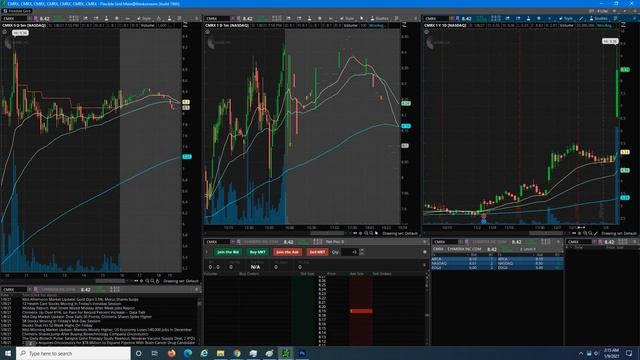Viewport: 640px width, 360px height.
Task: Open Drawing set Default dropdown under left chart
Action: click(181, 281)
